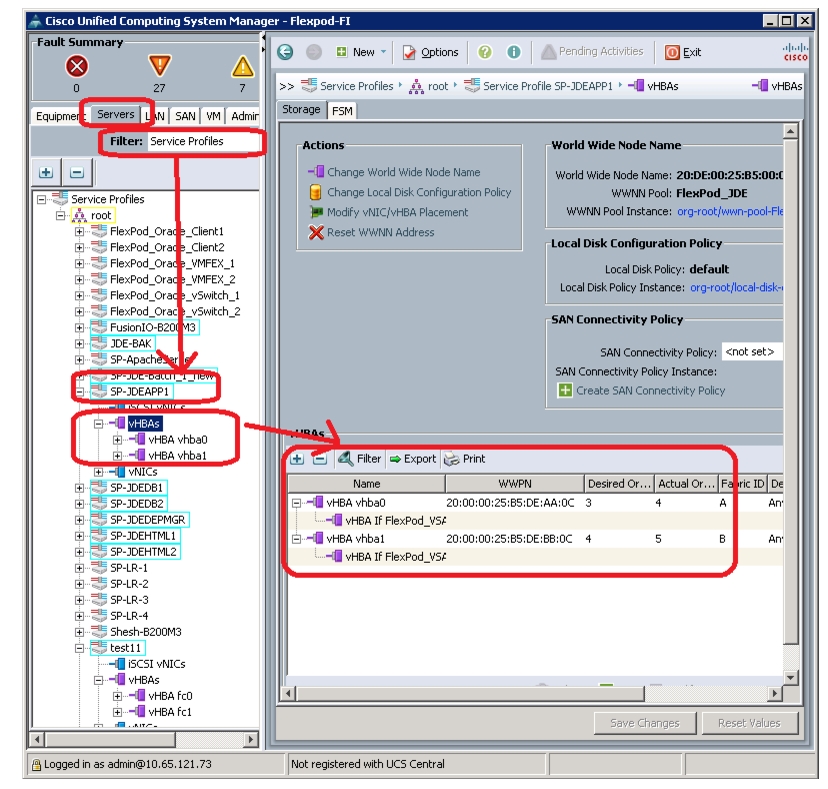Open the Storage tab
The width and height of the screenshot is (828, 789).
[x=301, y=109]
